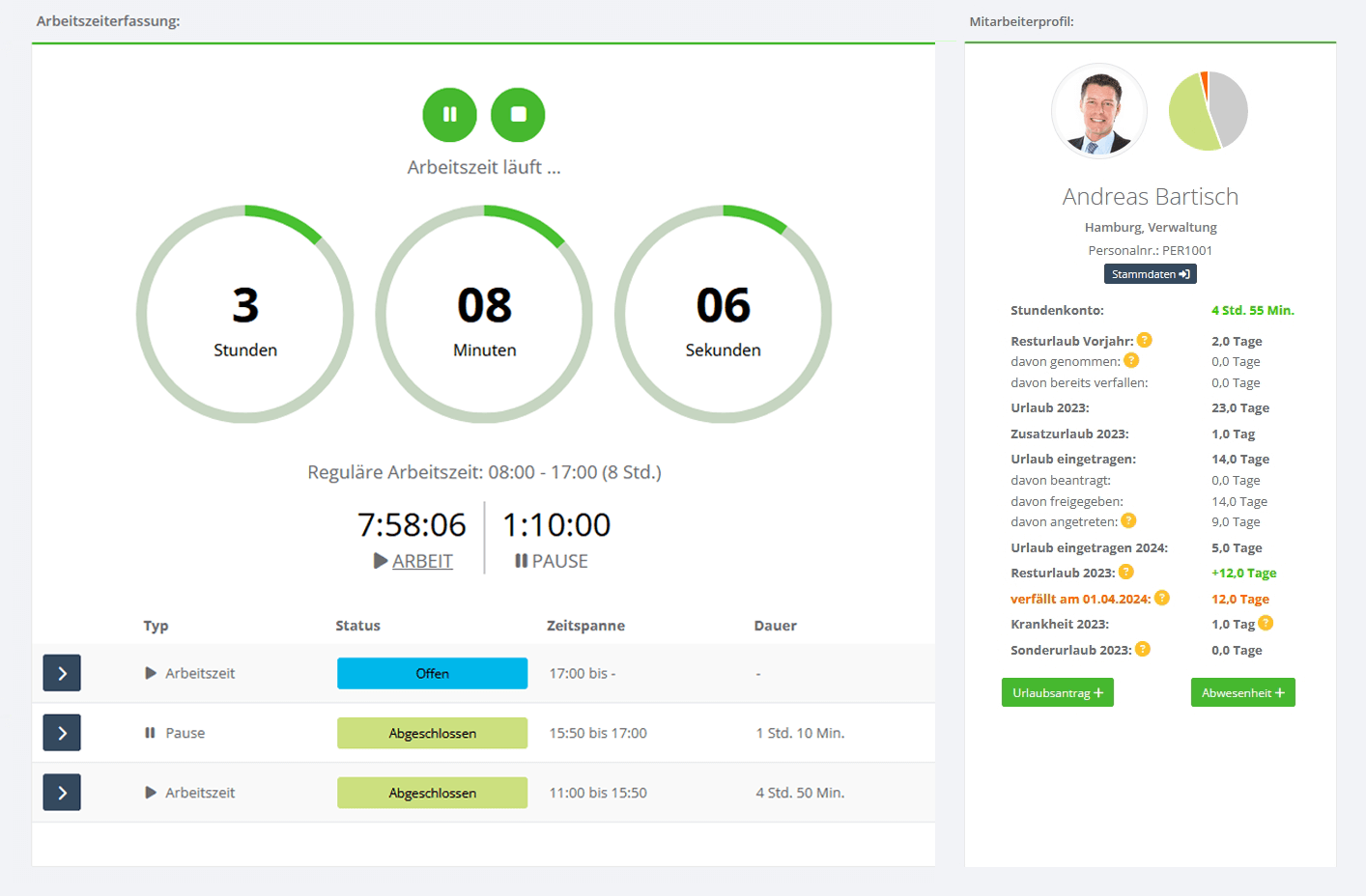Click the 'Urlaub eingetragen 2024:' label
This screenshot has height=896, width=1366.
coord(1089,547)
